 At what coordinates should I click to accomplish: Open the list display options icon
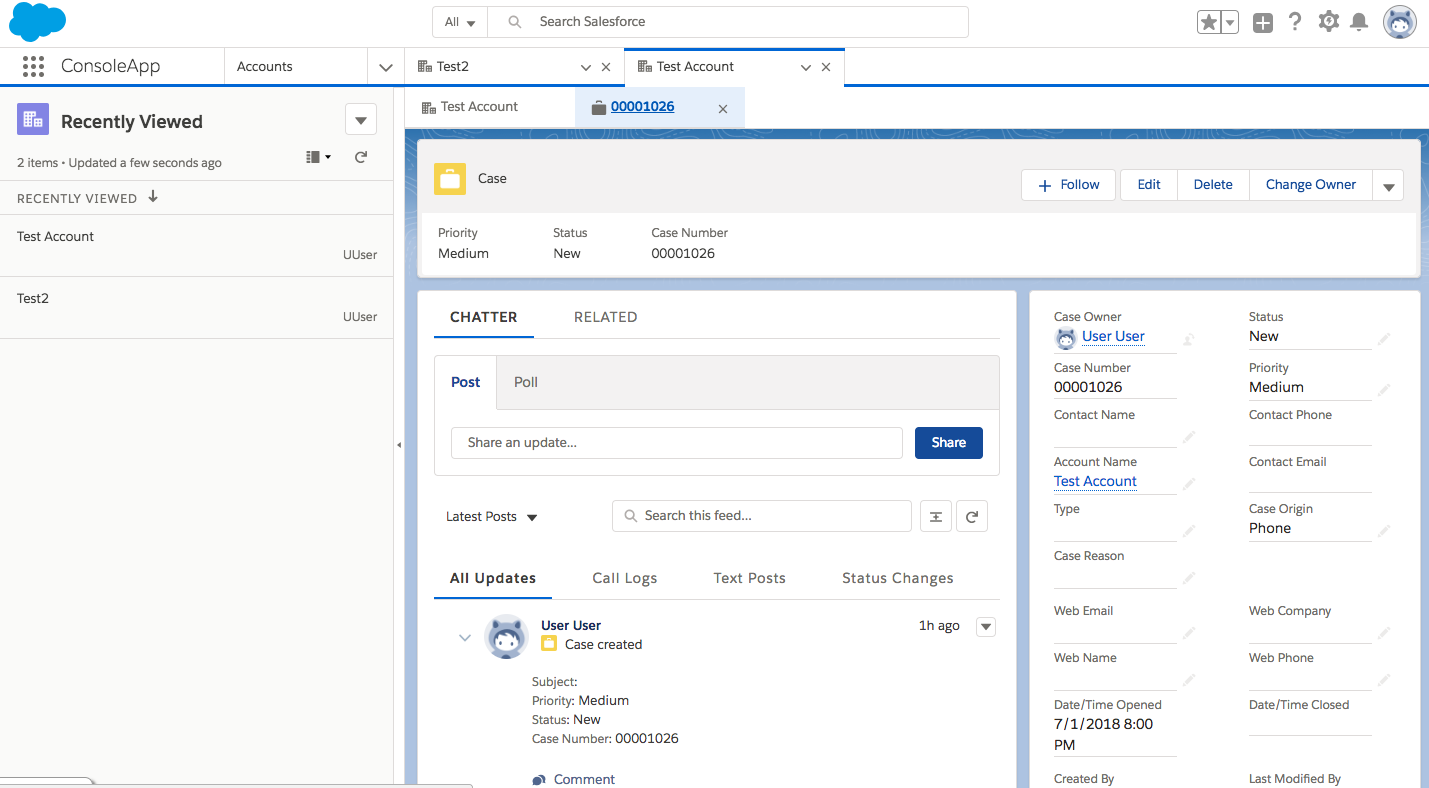pos(318,157)
